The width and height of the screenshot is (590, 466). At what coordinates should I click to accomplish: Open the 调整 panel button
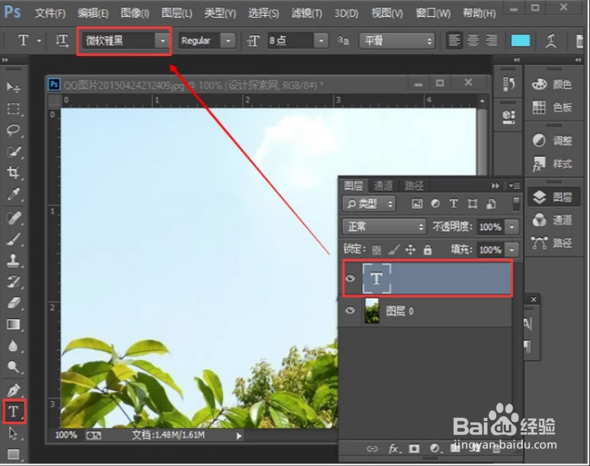tap(552, 141)
